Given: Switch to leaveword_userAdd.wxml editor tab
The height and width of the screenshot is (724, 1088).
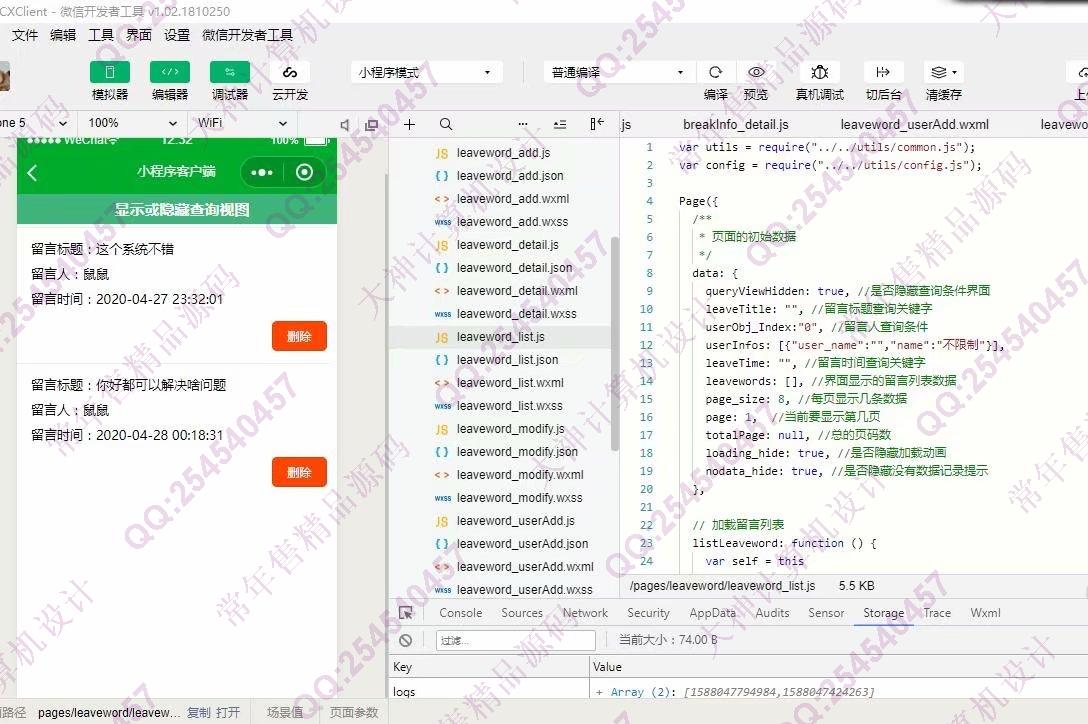Looking at the screenshot, I should (x=915, y=124).
